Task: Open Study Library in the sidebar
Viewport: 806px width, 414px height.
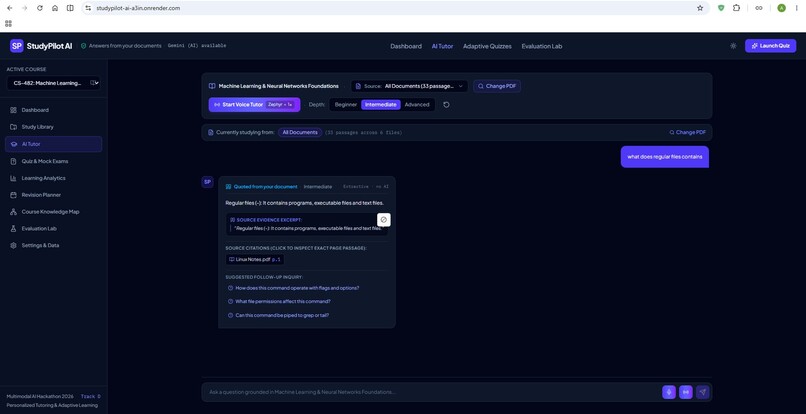Action: (x=53, y=127)
